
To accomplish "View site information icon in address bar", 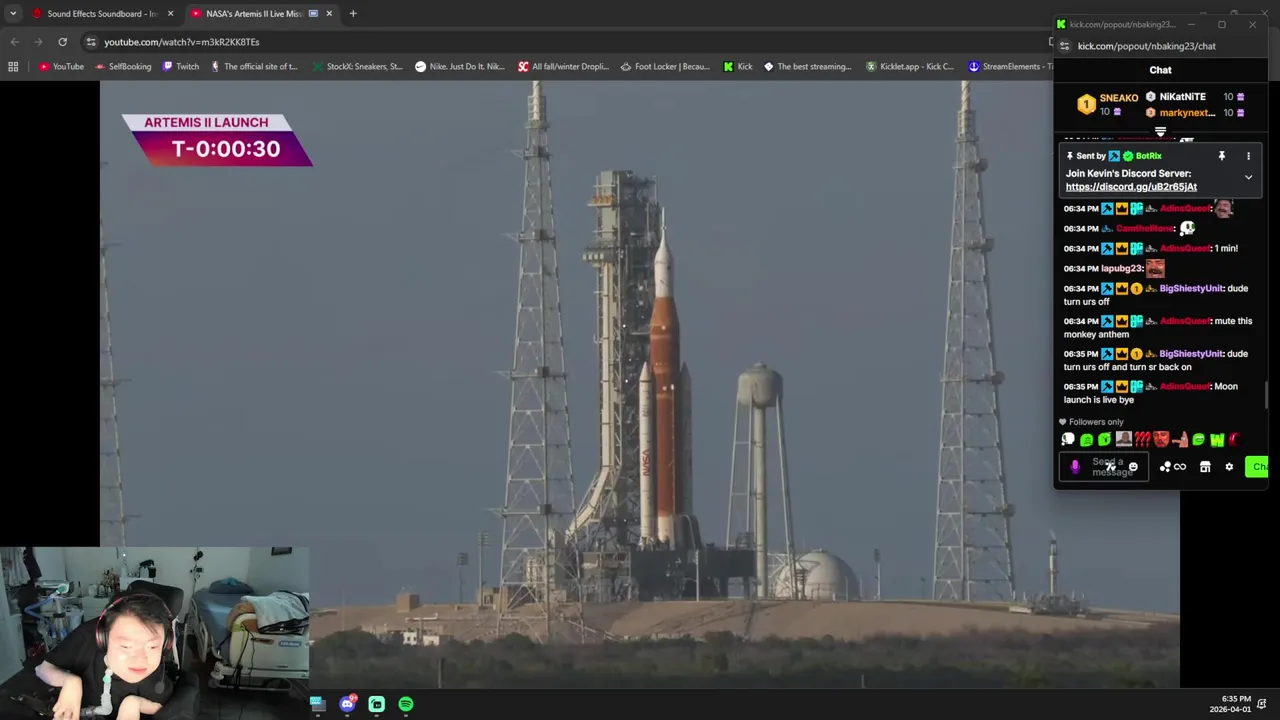I will [x=91, y=42].
